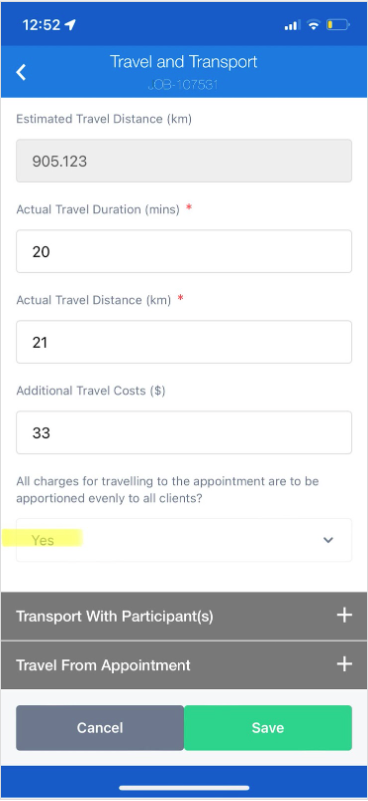The height and width of the screenshot is (801, 368).
Task: Open the apportioned evenly dropdown chevron
Action: [328, 540]
